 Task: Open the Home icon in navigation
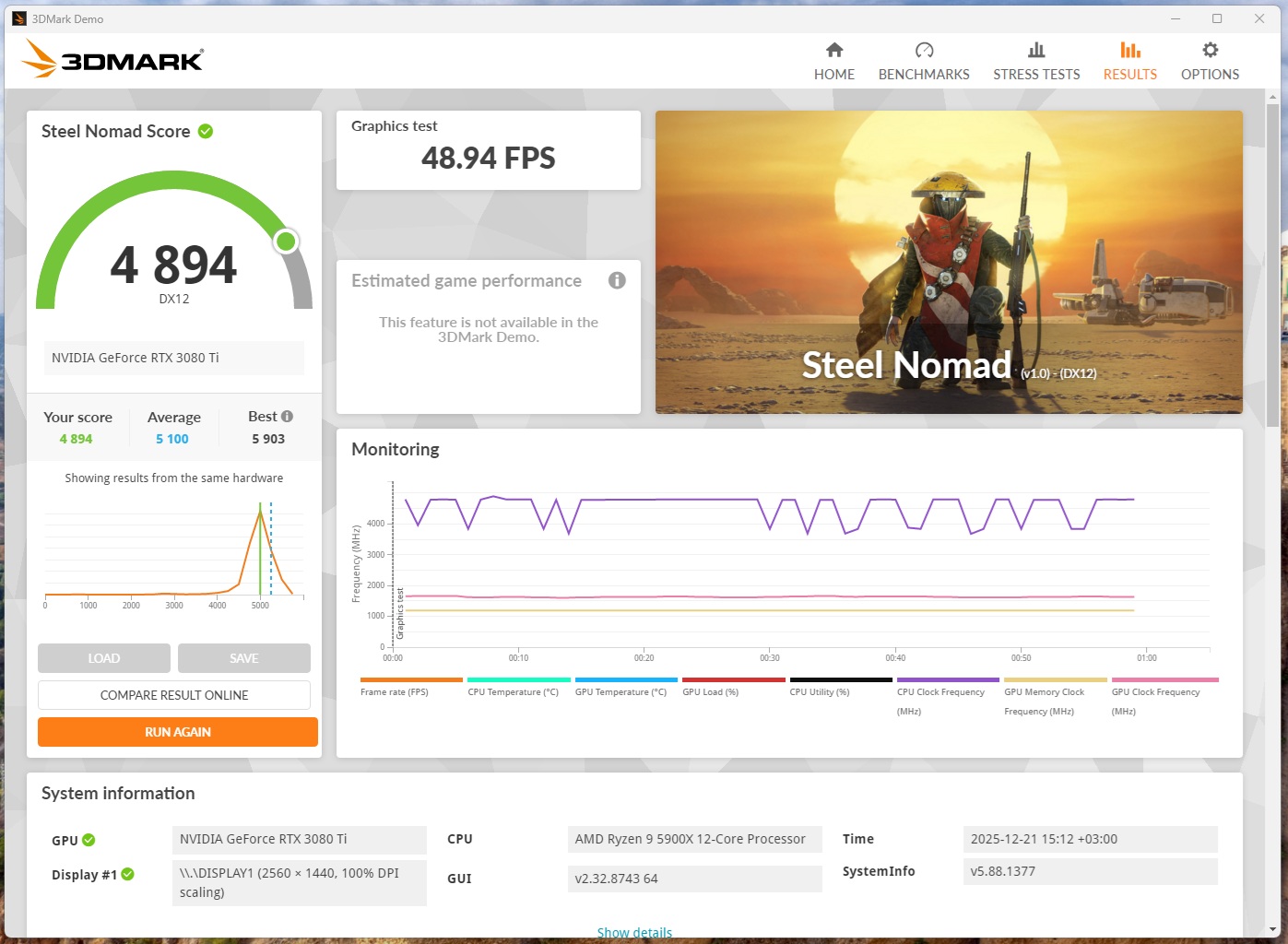pyautogui.click(x=834, y=50)
